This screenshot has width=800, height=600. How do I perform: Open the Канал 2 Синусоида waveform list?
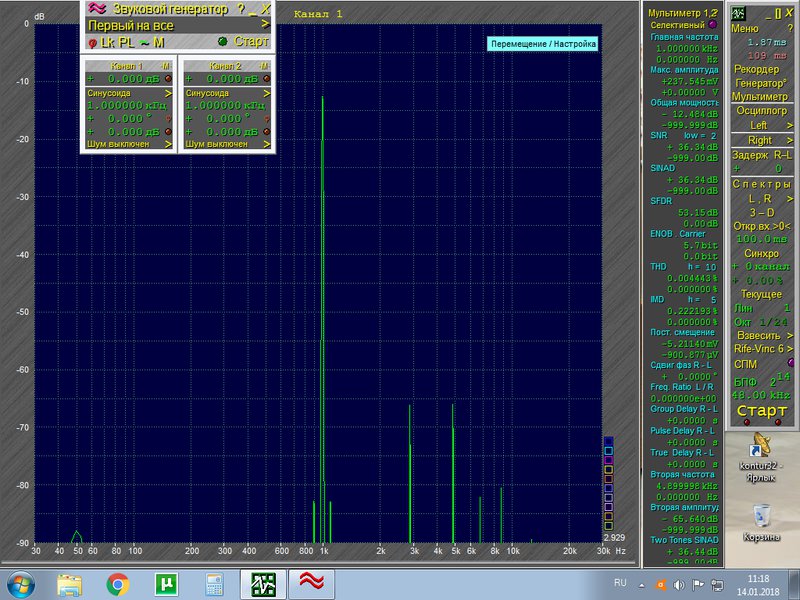(x=227, y=93)
